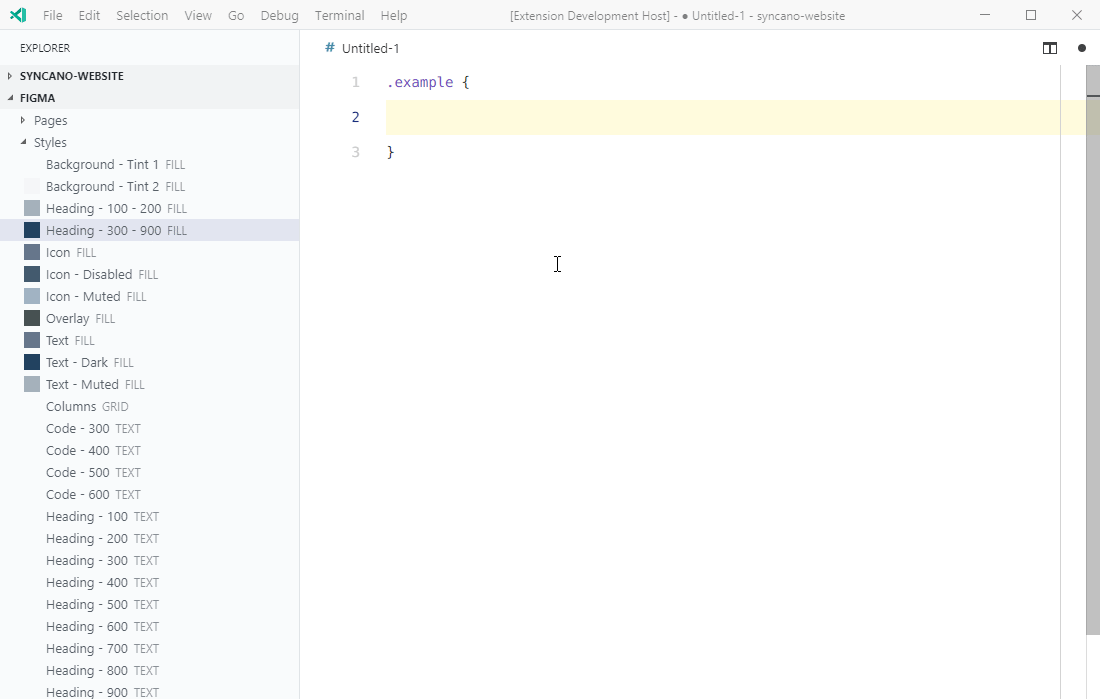Click the unsaved changes dot on the editor tab

(1081, 47)
